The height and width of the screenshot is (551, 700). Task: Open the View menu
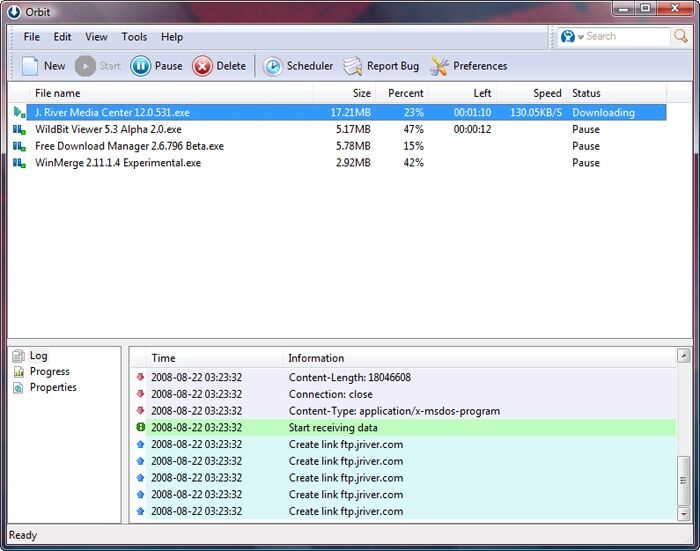click(96, 37)
